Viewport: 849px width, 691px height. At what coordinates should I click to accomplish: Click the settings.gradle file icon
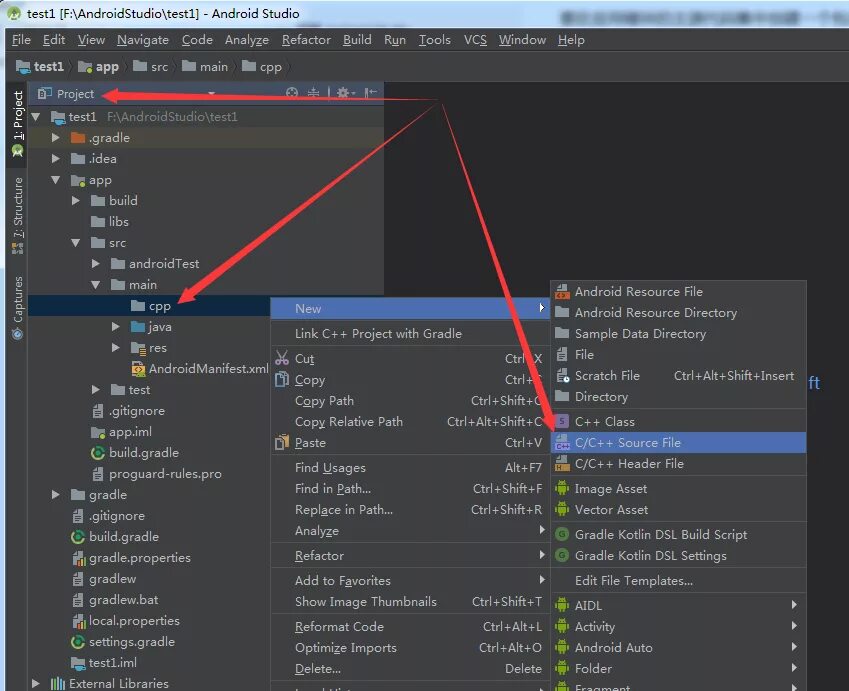[79, 642]
